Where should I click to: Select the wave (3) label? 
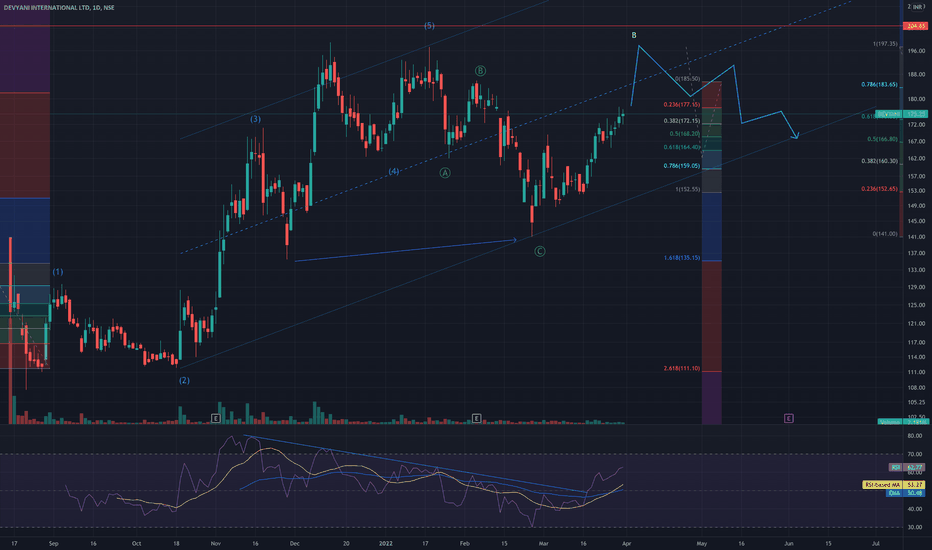click(255, 119)
